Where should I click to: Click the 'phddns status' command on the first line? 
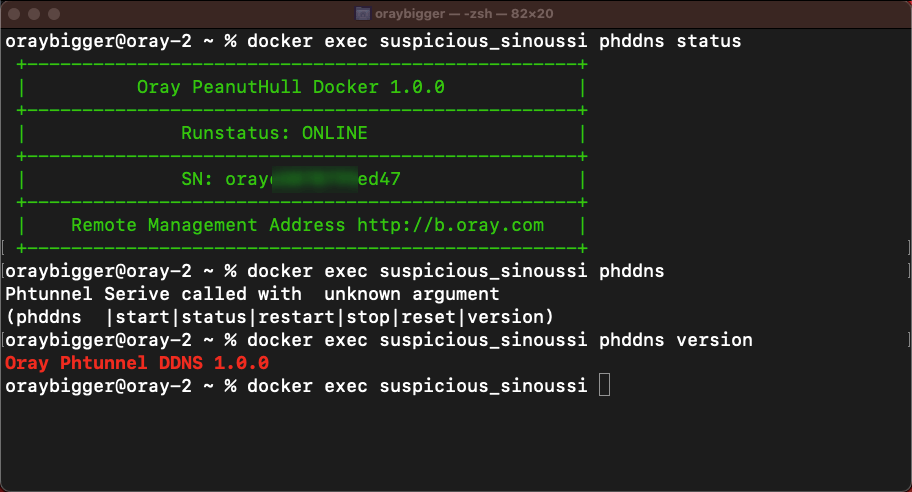tap(670, 41)
